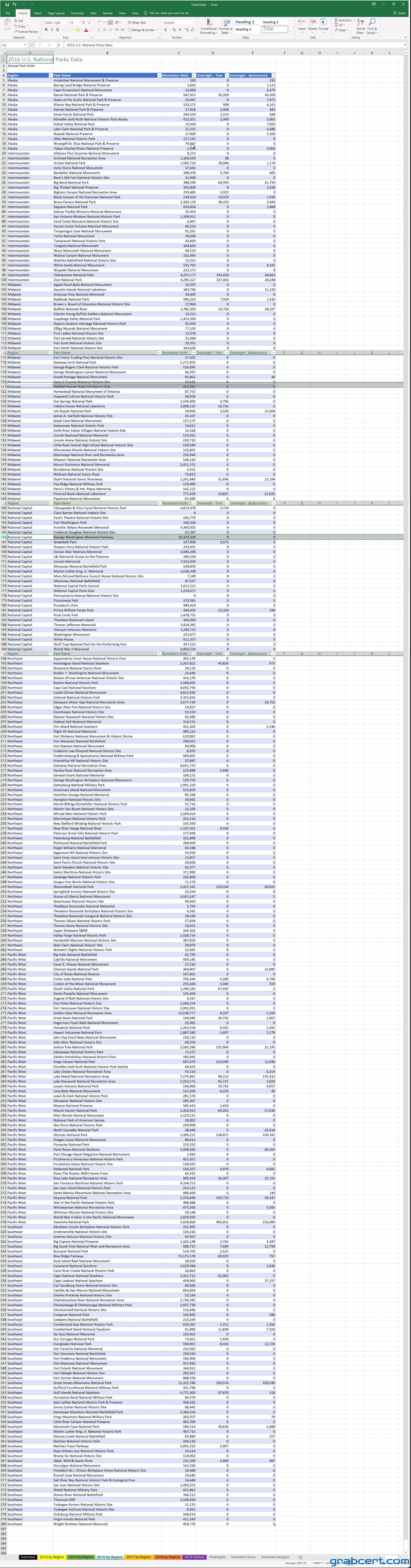Open the font color swatch

tap(86, 30)
